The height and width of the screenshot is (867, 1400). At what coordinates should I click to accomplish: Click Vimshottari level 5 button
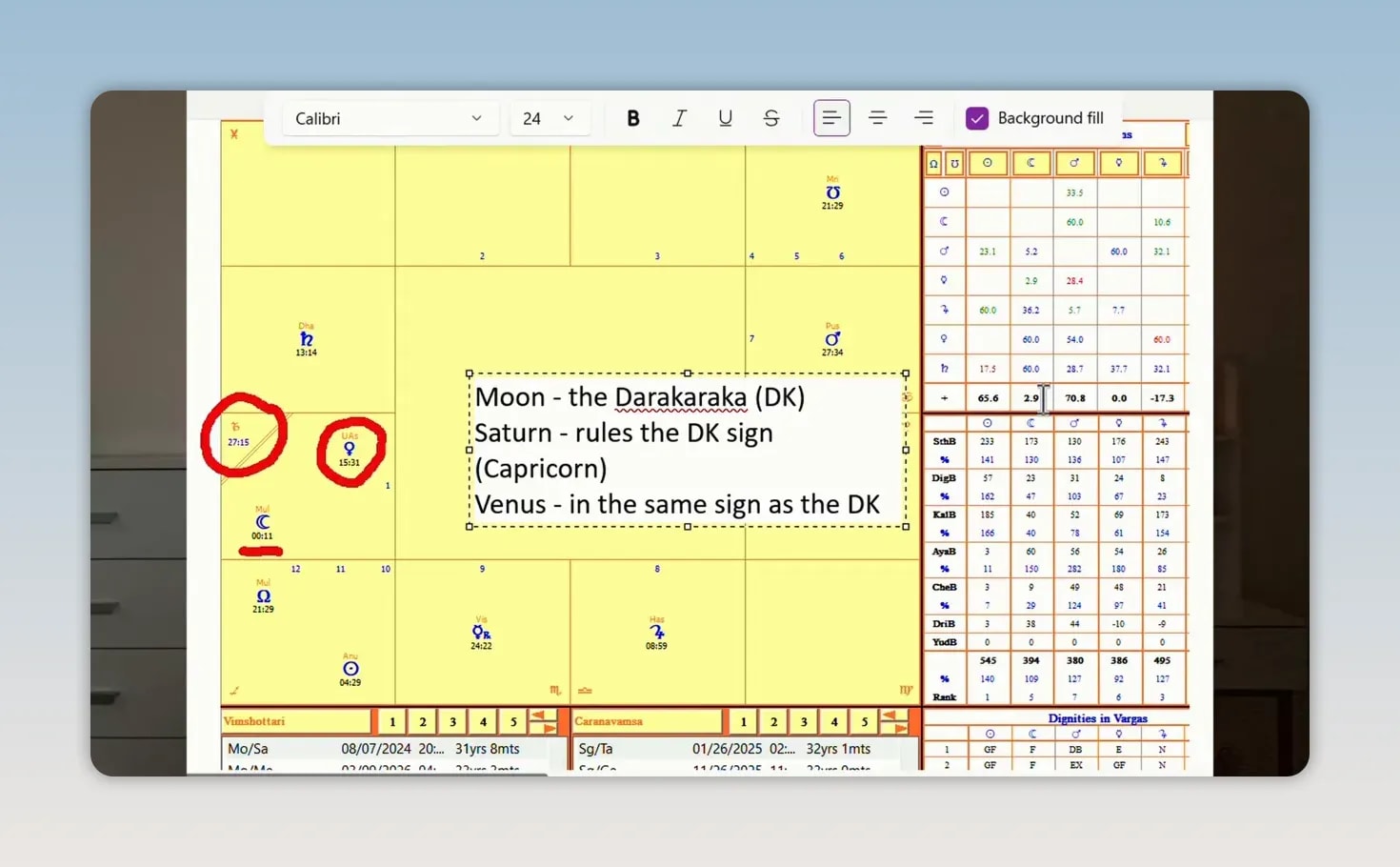point(513,722)
